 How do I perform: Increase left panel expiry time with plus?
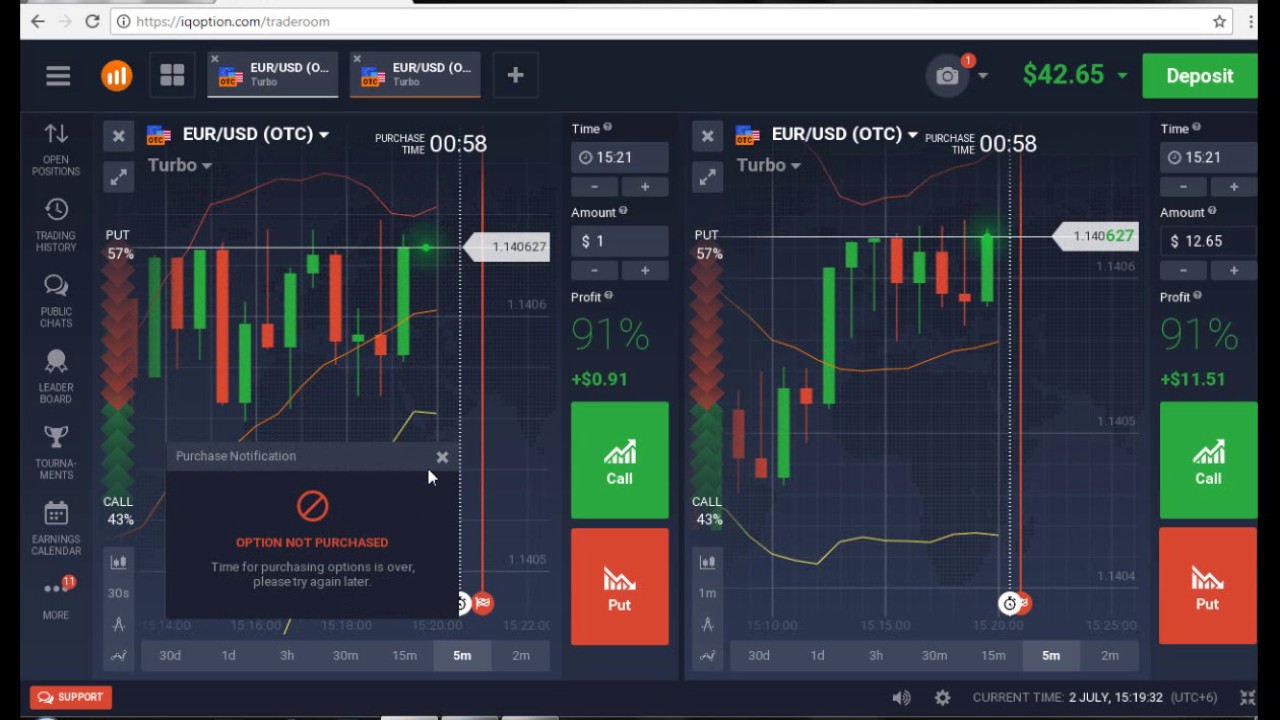645,187
